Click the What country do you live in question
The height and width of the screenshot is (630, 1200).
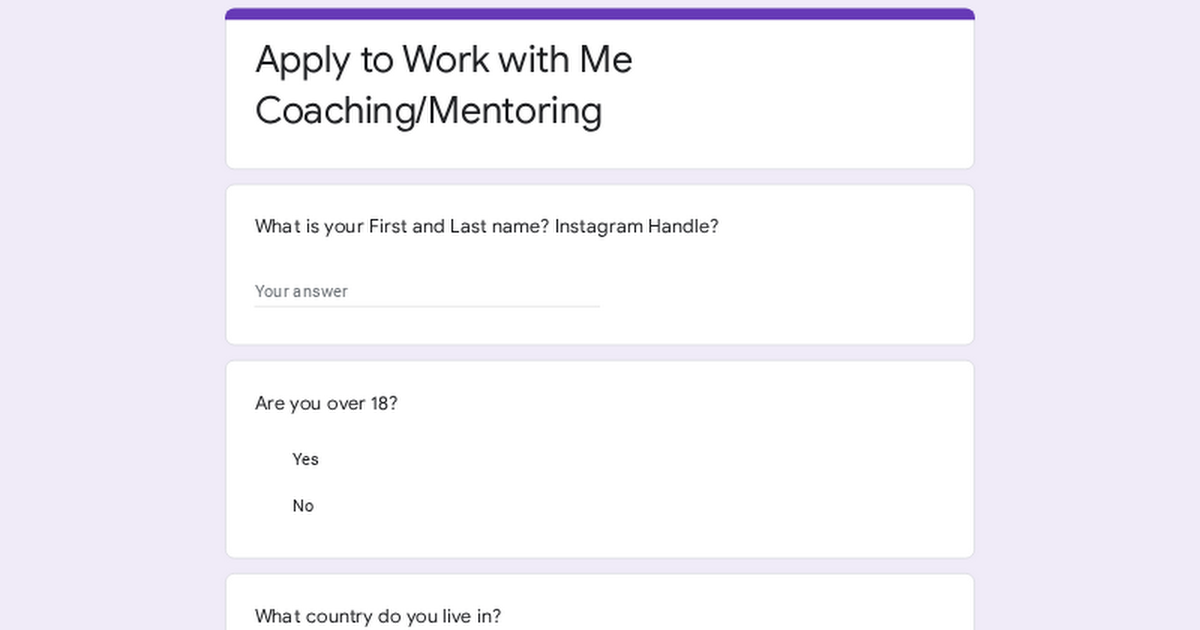(378, 616)
